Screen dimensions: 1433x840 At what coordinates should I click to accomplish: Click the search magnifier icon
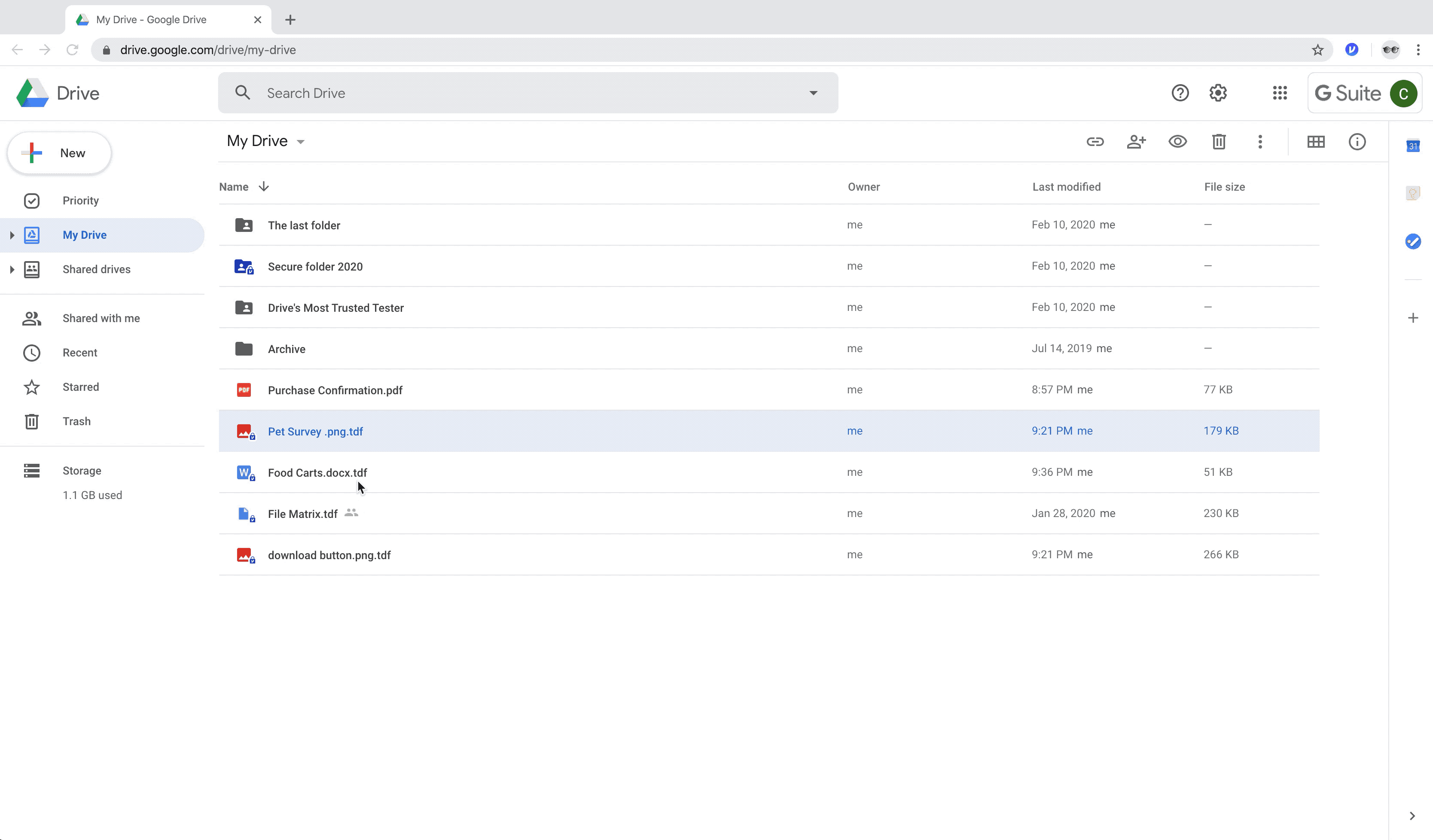243,93
